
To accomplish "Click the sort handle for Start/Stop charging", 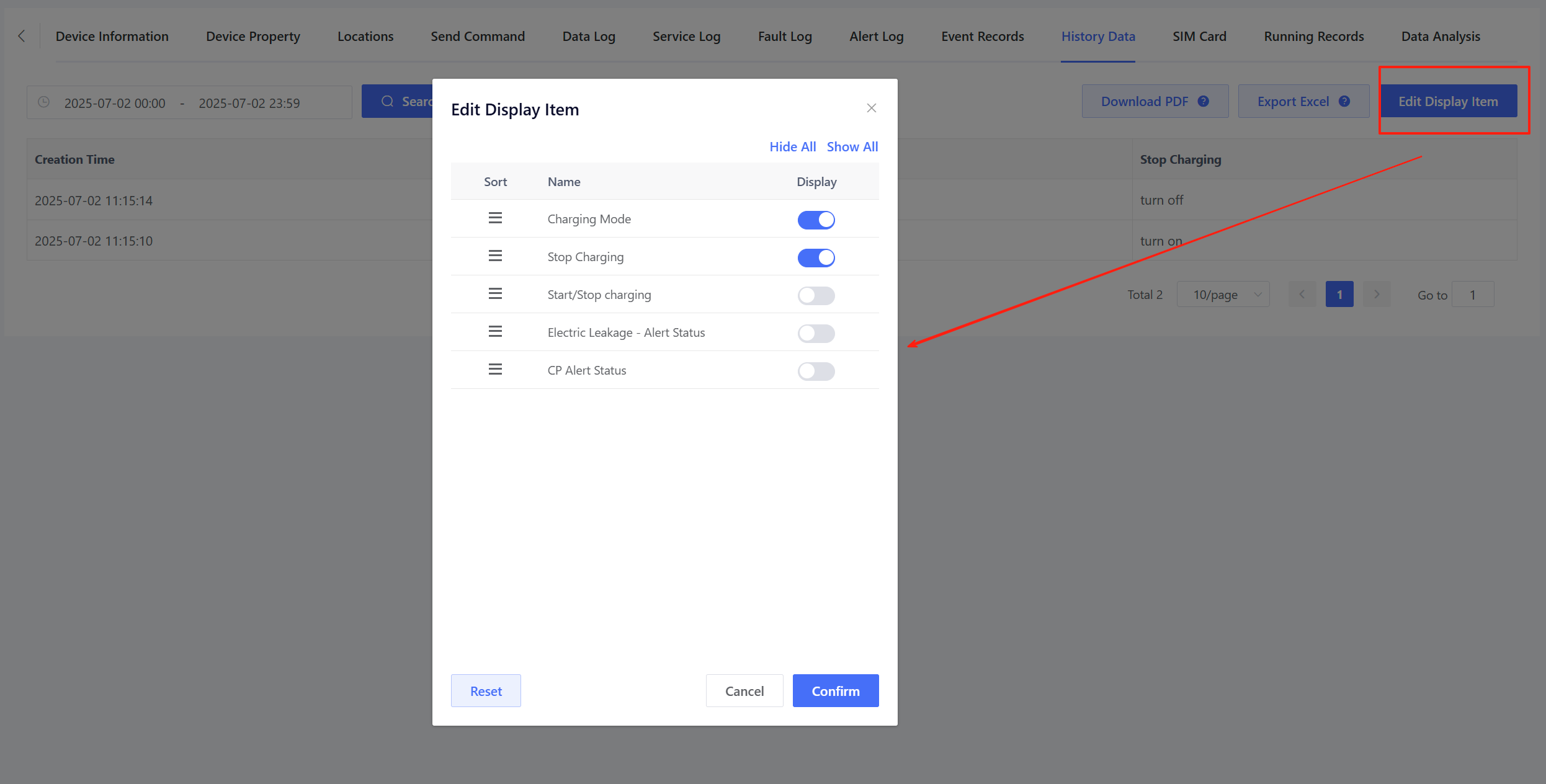I will point(495,294).
